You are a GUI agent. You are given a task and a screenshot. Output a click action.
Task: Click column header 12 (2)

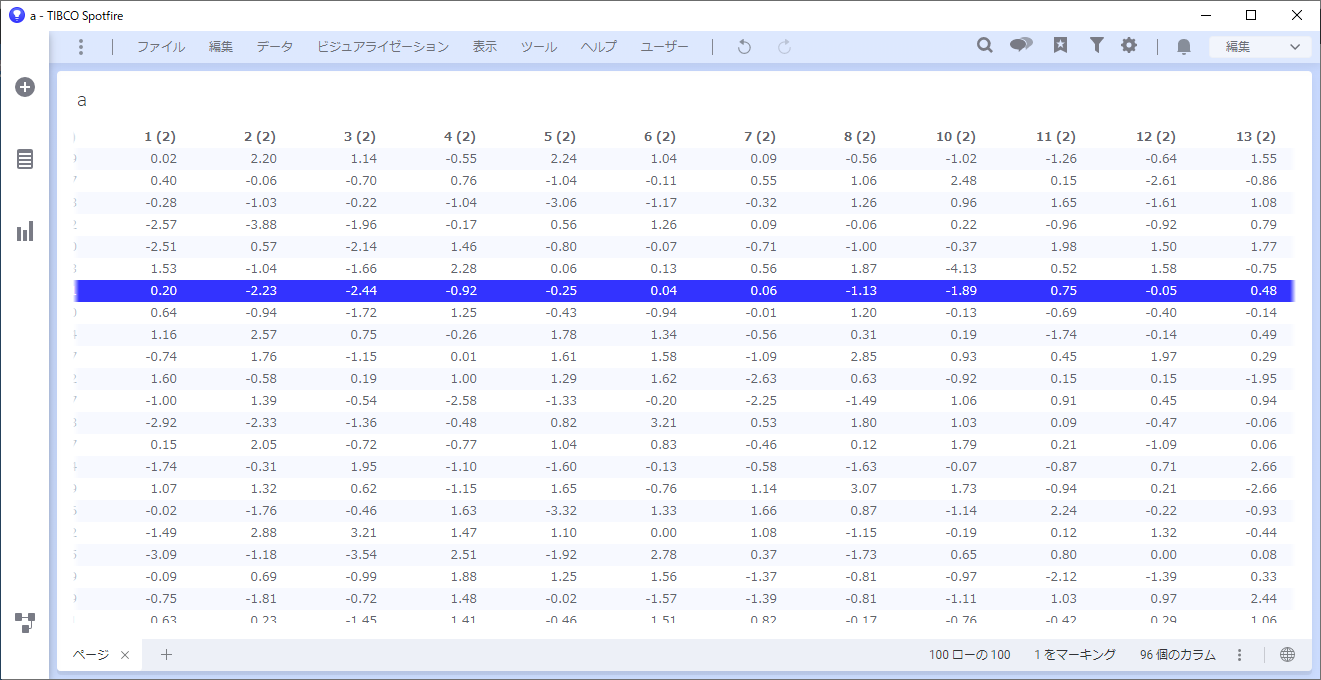coord(1156,137)
